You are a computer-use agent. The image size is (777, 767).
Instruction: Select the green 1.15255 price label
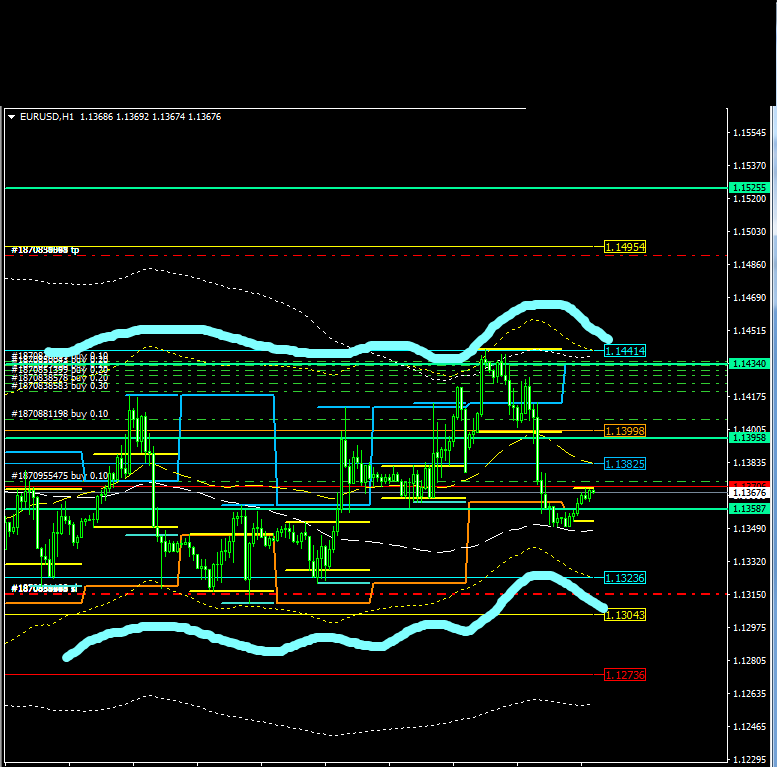point(749,188)
